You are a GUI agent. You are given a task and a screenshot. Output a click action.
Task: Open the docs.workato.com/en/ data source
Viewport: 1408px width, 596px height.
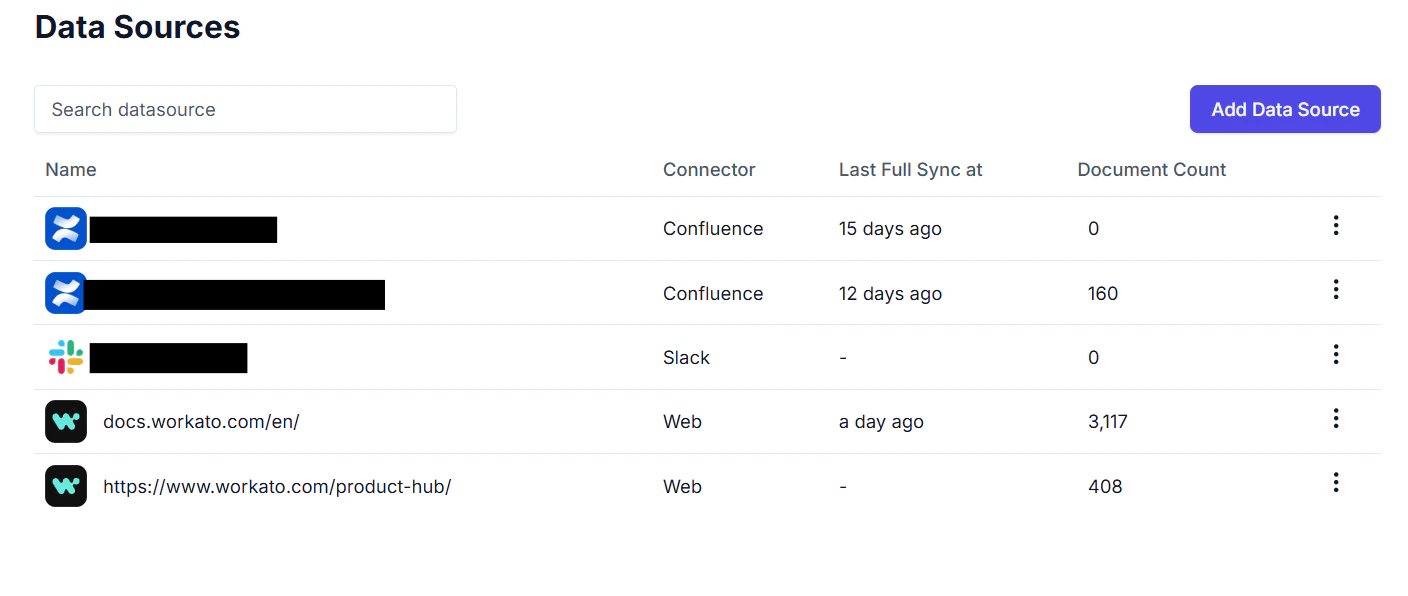201,422
